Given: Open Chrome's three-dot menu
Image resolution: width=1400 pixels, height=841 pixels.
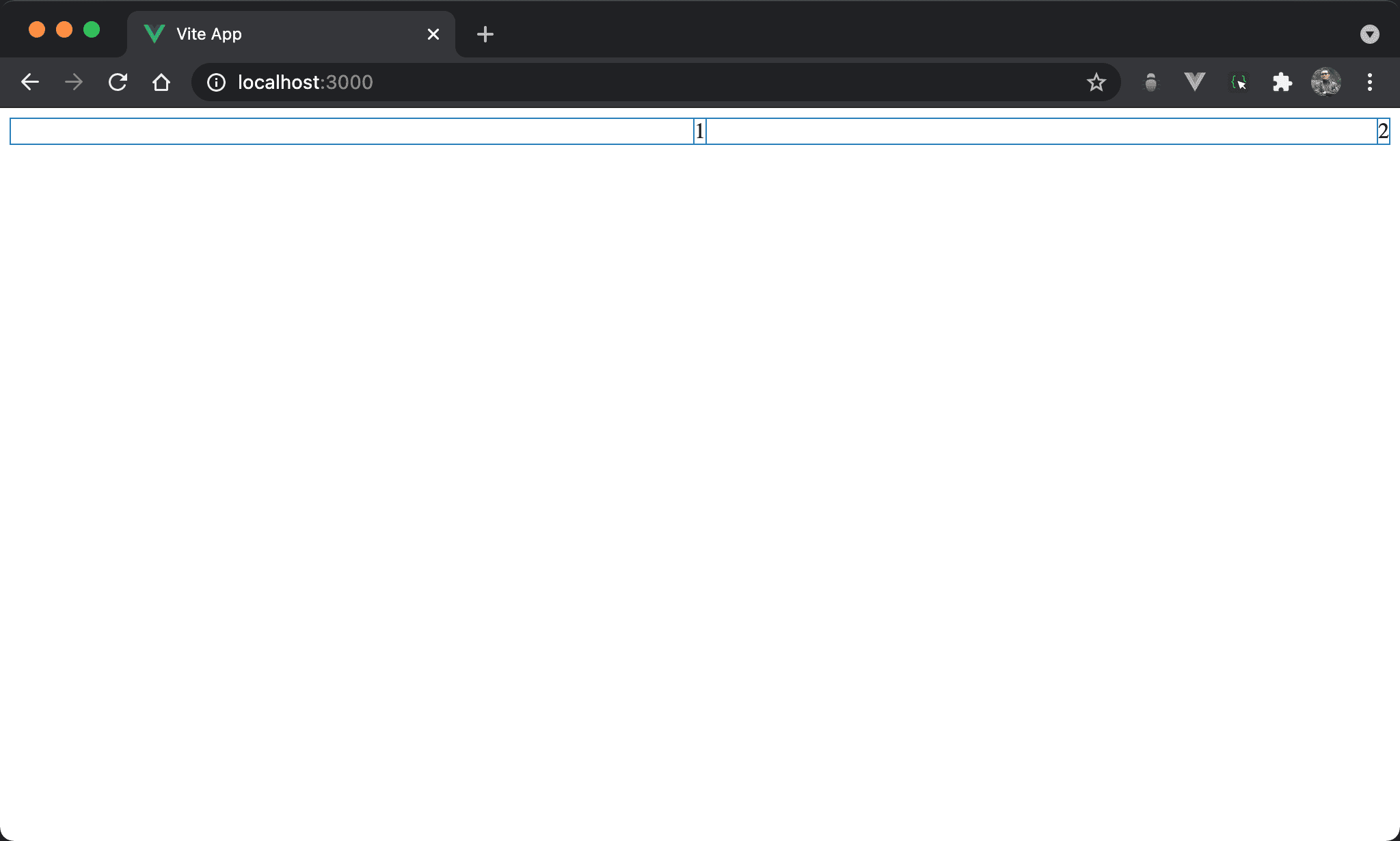Looking at the screenshot, I should [1369, 83].
